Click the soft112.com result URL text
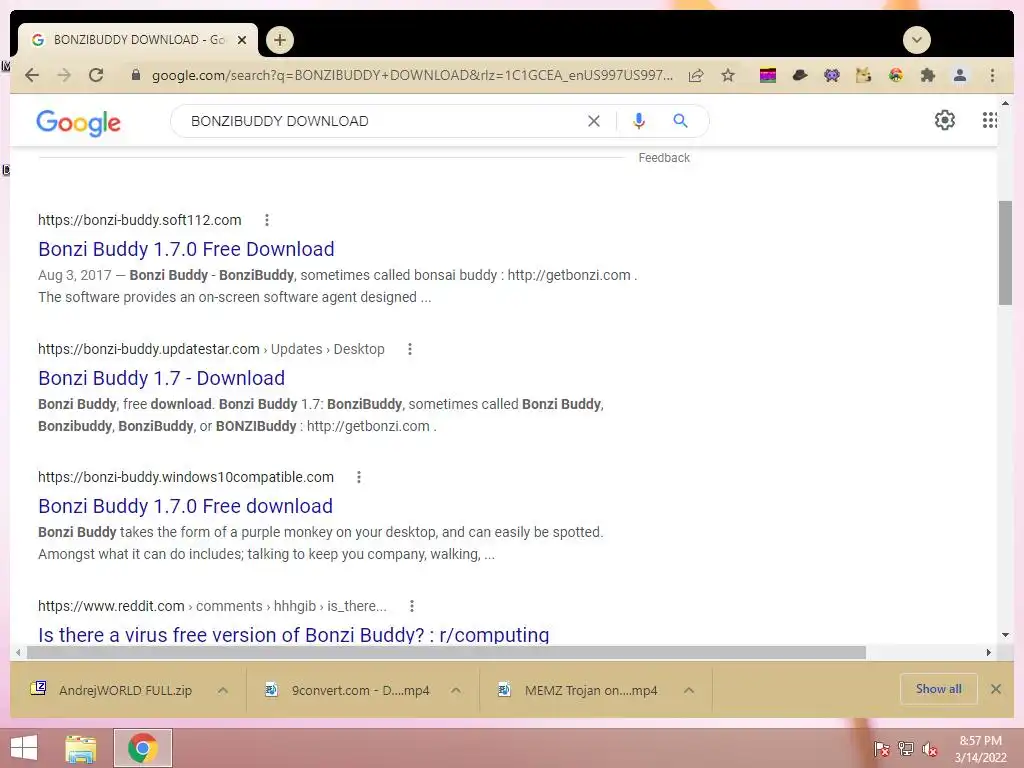 point(140,220)
